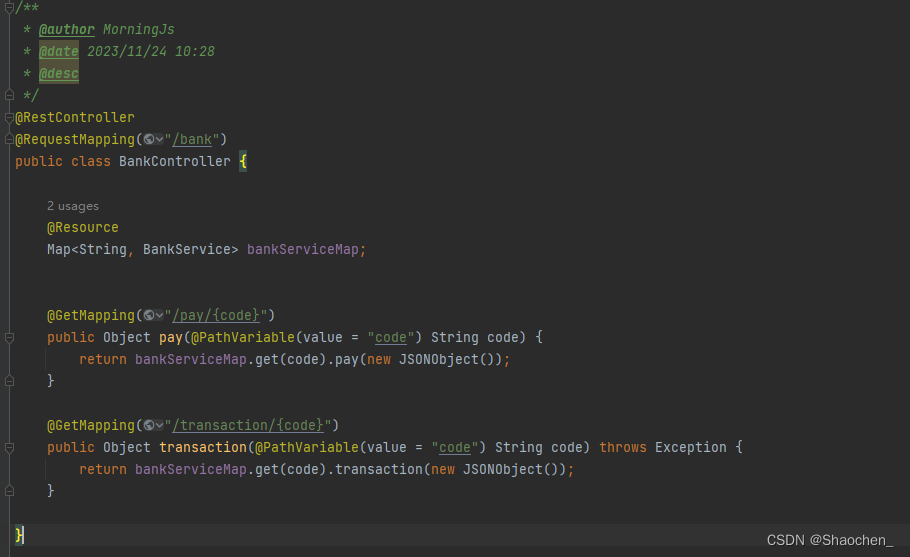Viewport: 910px width, 557px height.
Task: Click JSONObject in the transaction return statement
Action: point(503,469)
